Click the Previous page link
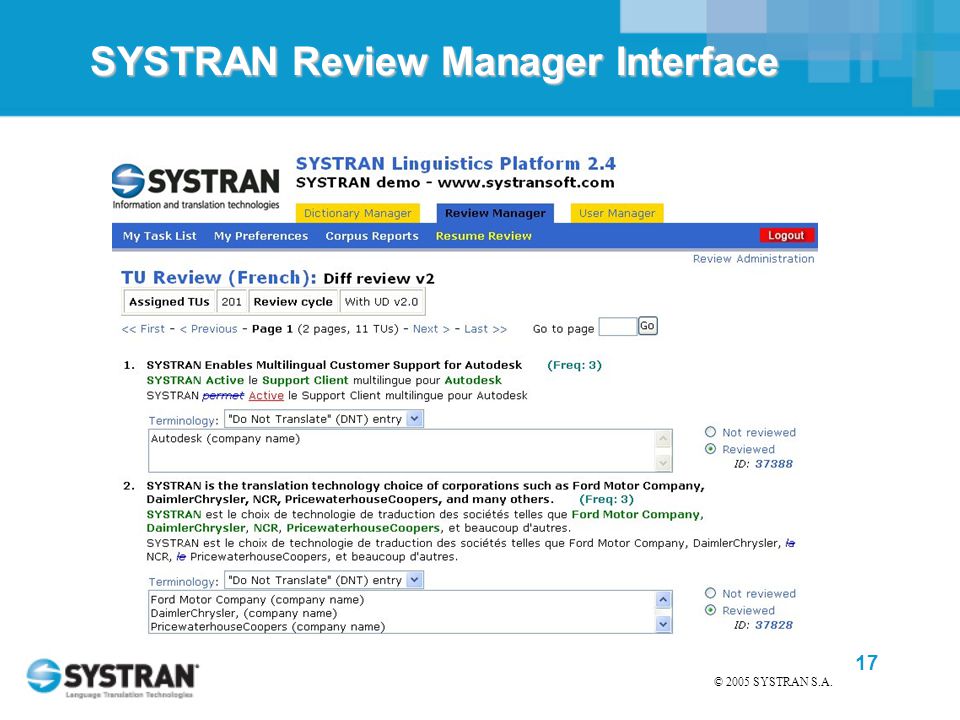This screenshot has width=960, height=720. (x=208, y=329)
